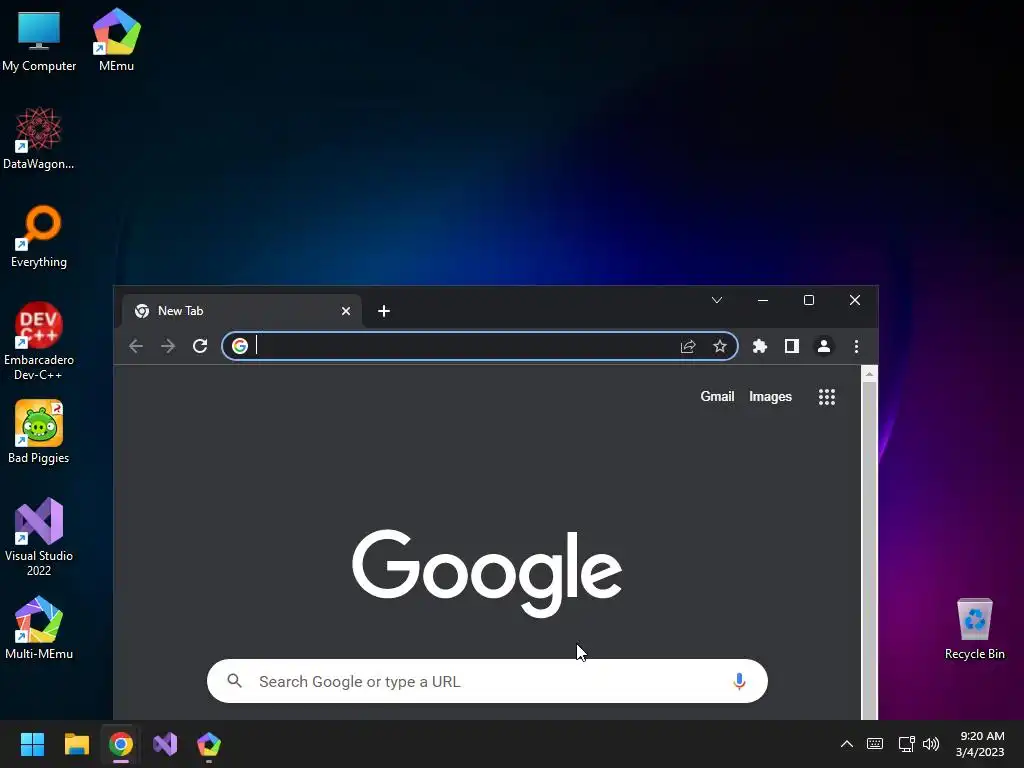Show hidden system tray icons
Viewport: 1024px width, 768px height.
tap(846, 744)
